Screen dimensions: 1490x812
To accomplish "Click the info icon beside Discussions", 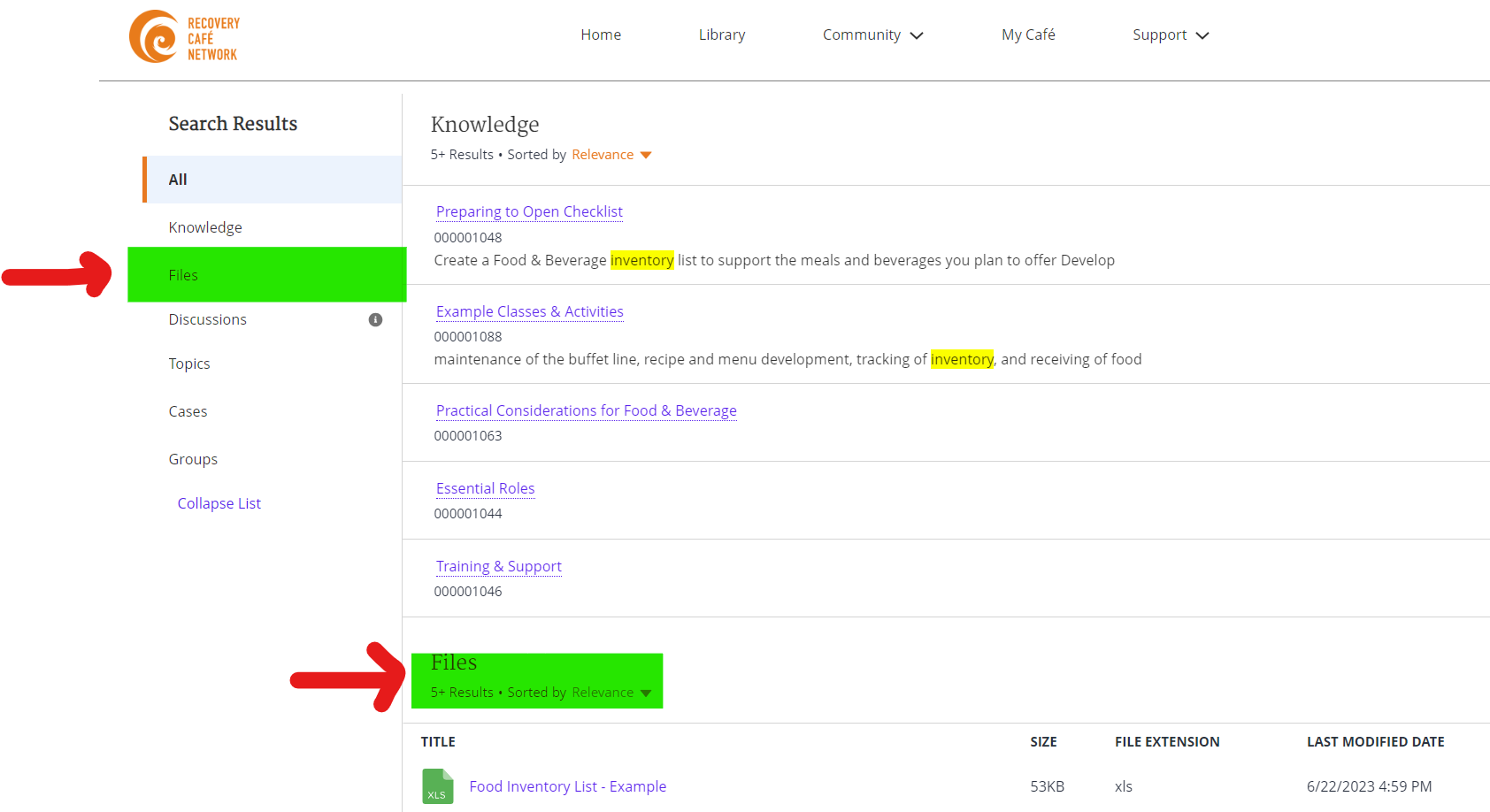I will [375, 320].
